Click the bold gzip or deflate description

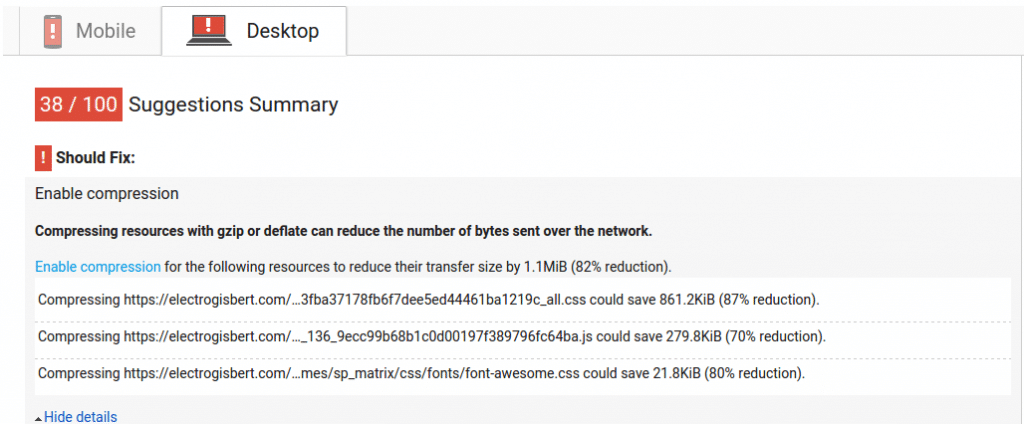tap(343, 231)
